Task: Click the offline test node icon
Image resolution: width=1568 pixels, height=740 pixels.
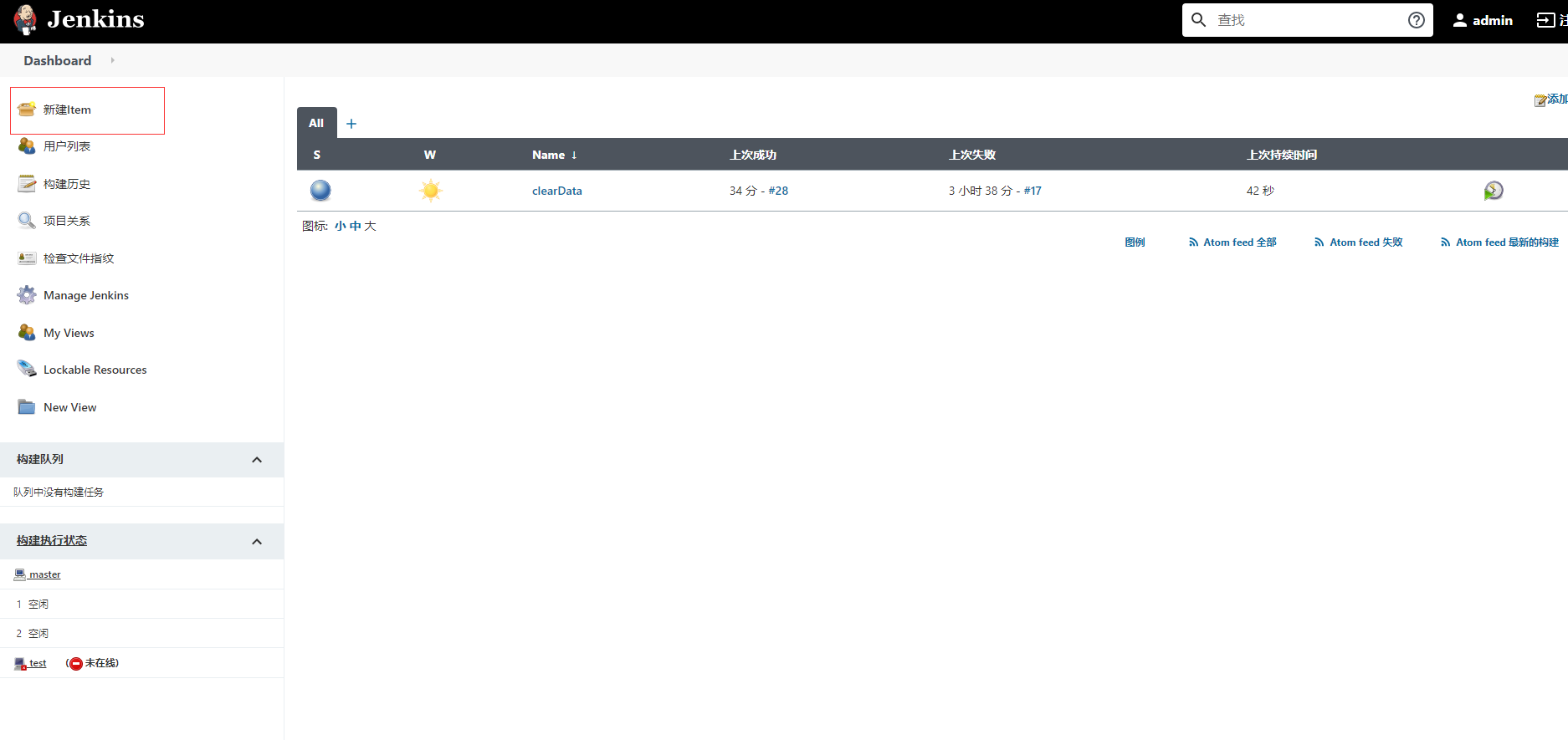Action: click(x=20, y=664)
